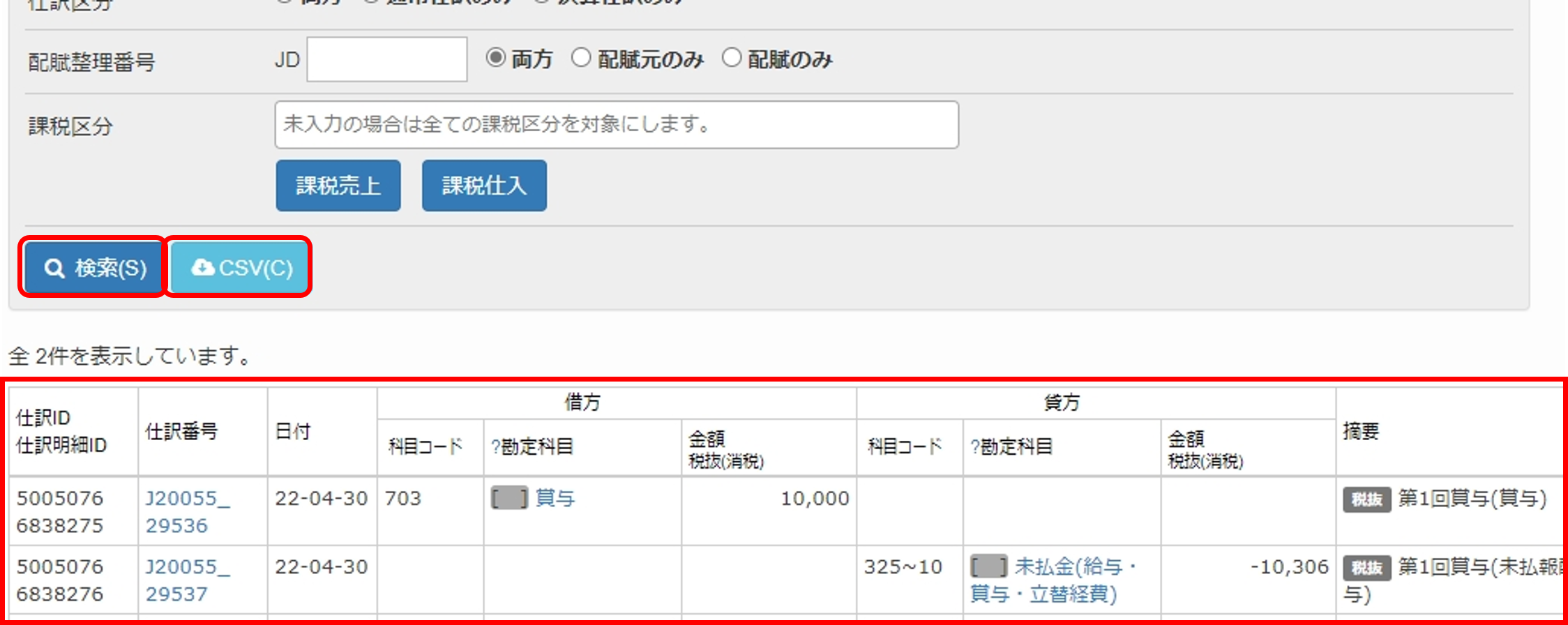Image resolution: width=1568 pixels, height=625 pixels.
Task: Click the gray tag beside 賞与
Action: click(x=509, y=499)
